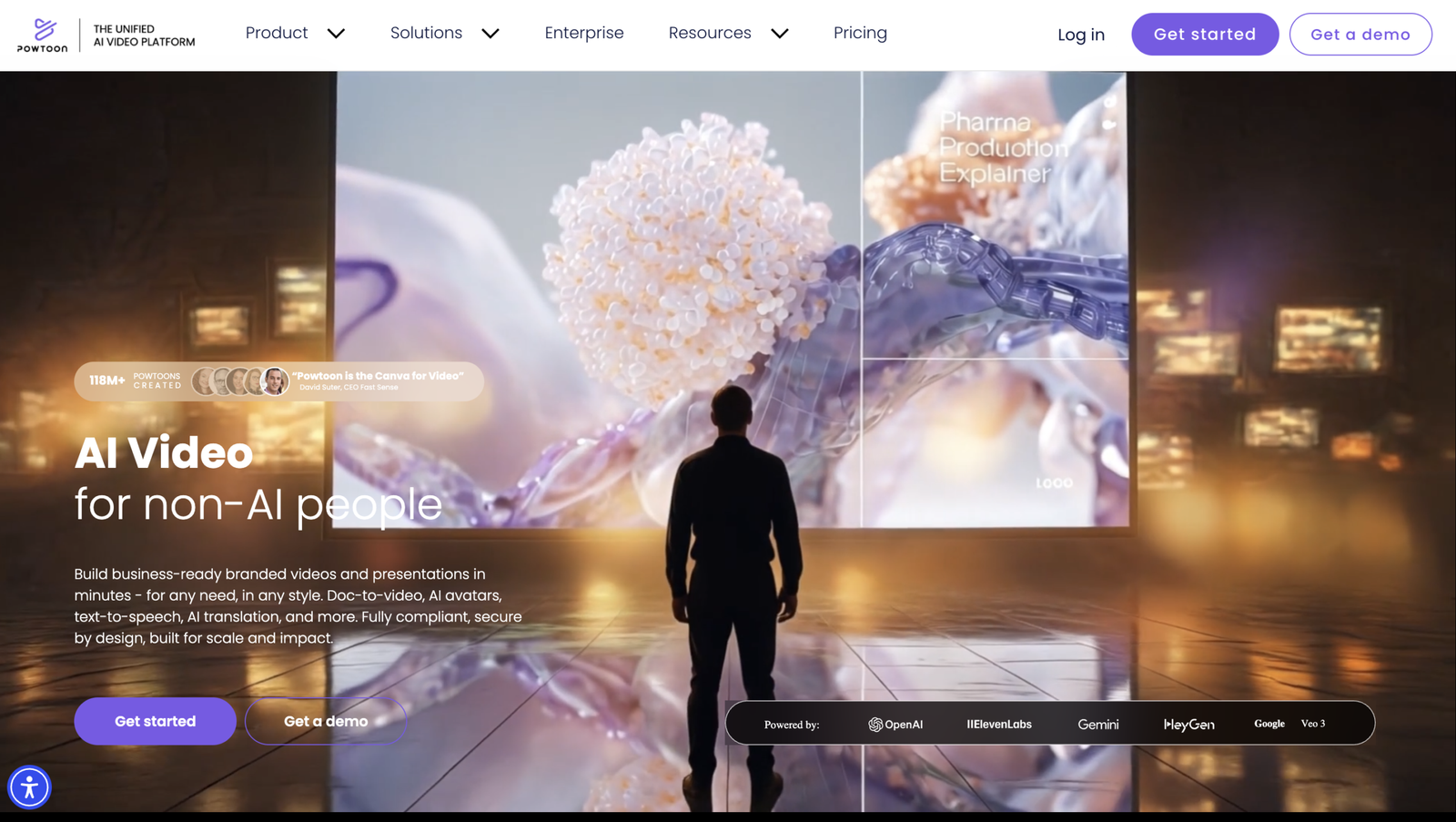
Task: Click the hero Get a demo button
Action: (x=326, y=721)
